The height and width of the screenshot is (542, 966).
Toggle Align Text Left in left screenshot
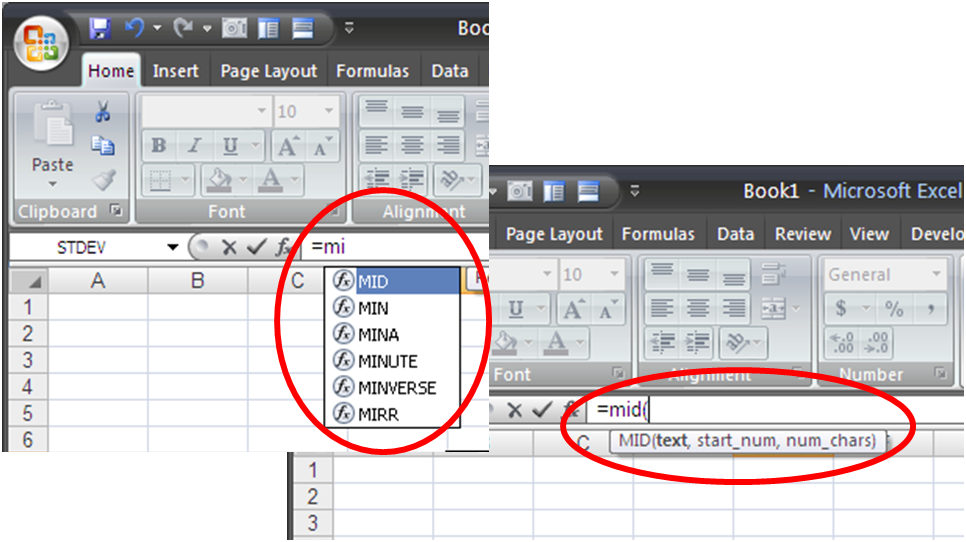coord(376,145)
